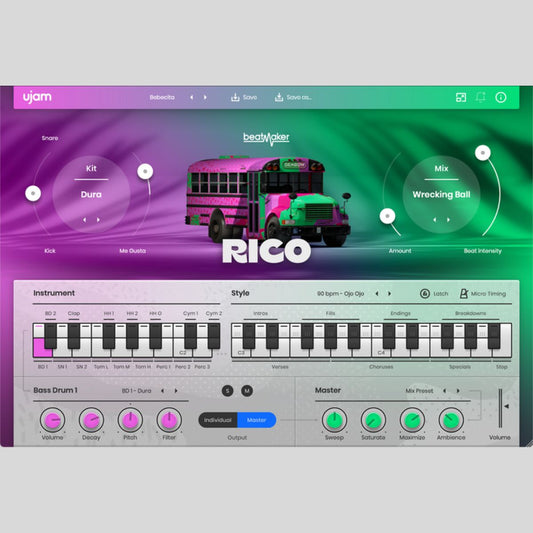Click the C2 key in Instrument keyboard

click(x=183, y=352)
